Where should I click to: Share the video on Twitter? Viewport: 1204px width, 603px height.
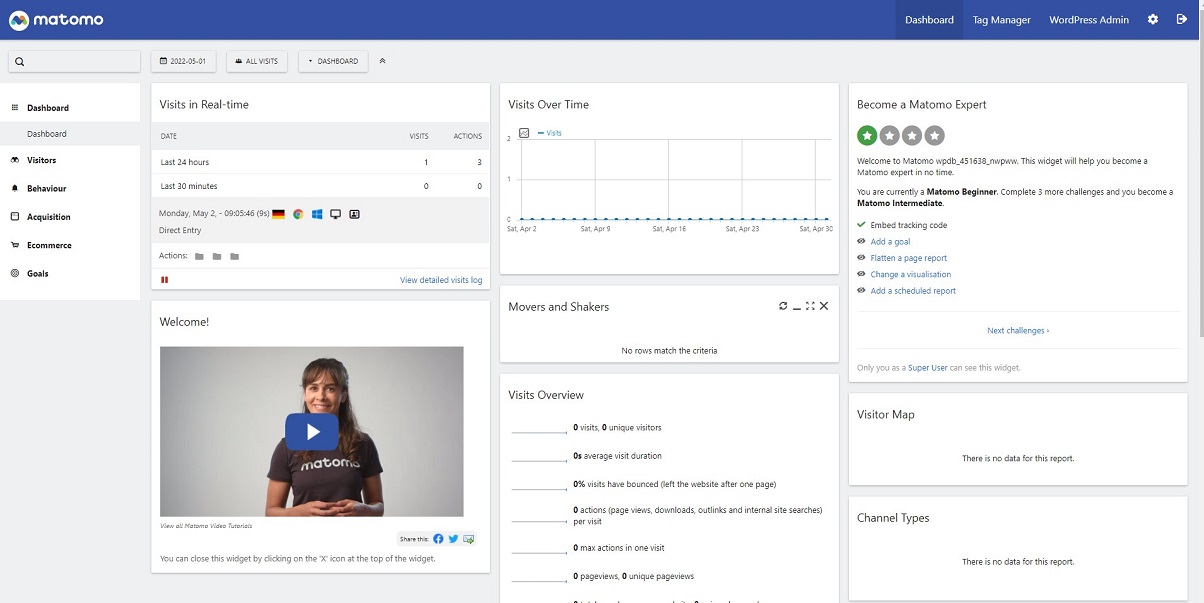pos(453,539)
